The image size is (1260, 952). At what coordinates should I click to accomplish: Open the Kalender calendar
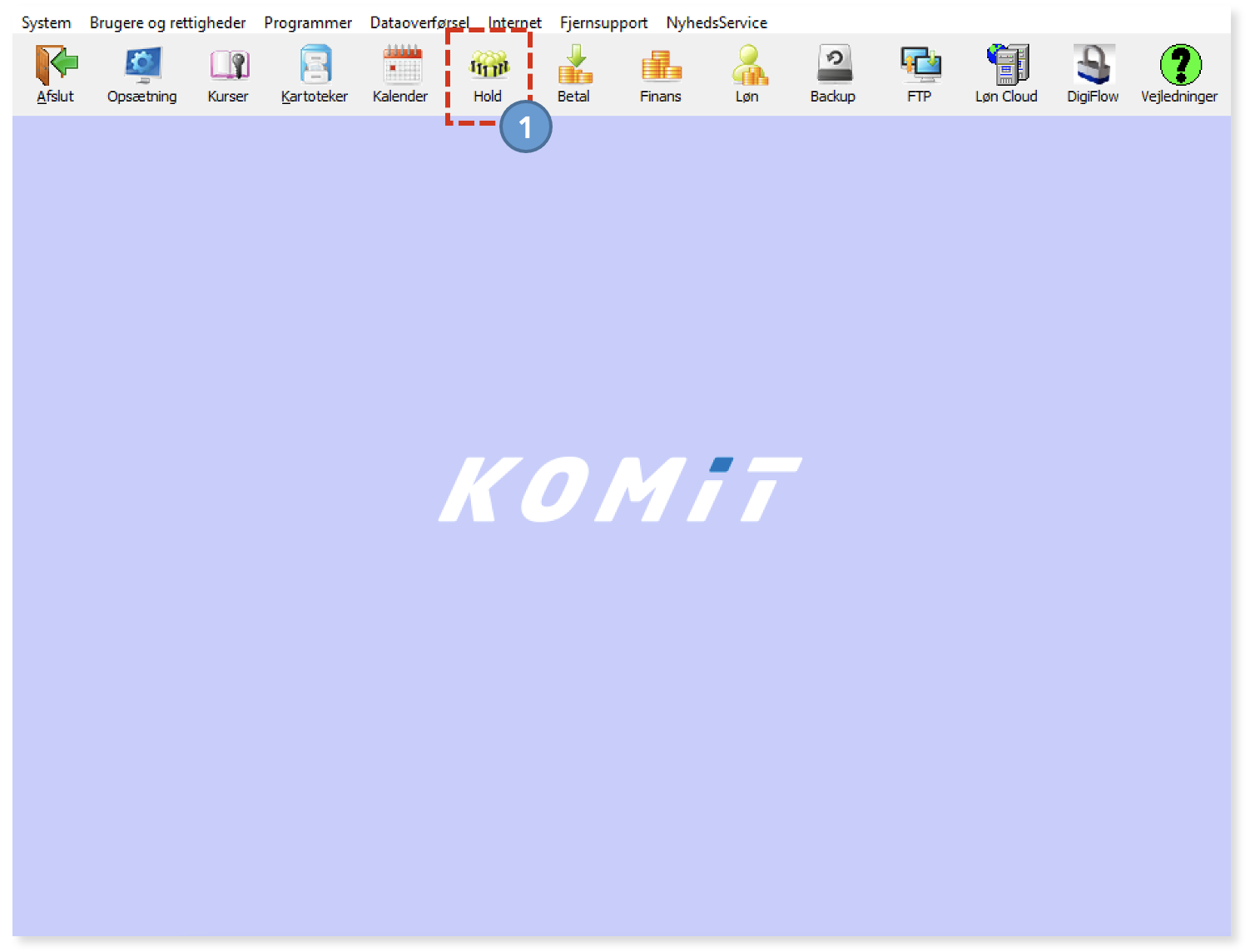click(400, 74)
